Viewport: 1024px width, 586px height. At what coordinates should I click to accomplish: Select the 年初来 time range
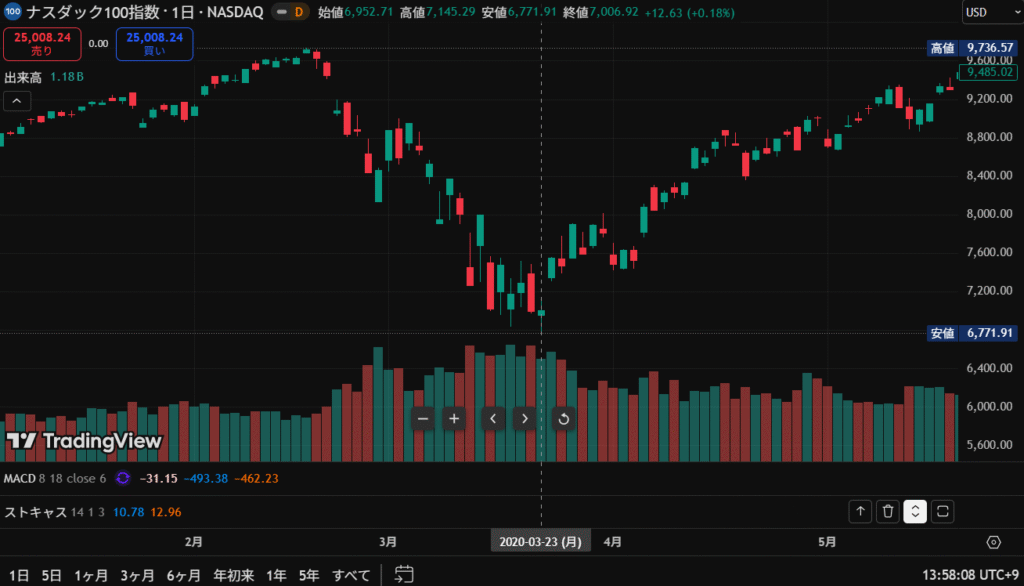pos(233,575)
